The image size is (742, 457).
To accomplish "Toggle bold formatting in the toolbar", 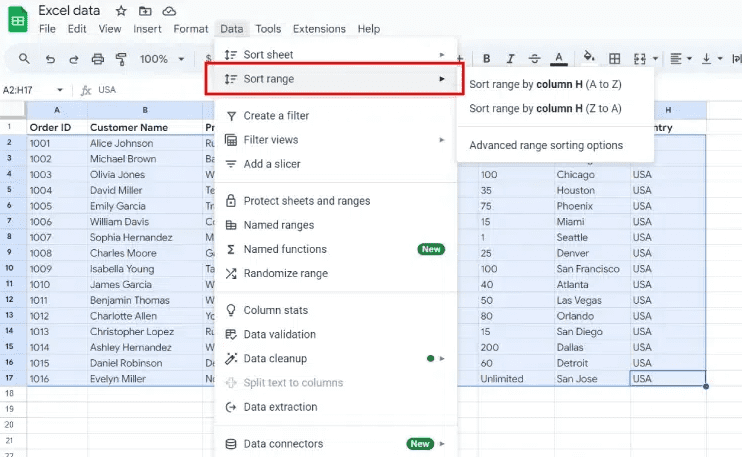I will point(487,59).
